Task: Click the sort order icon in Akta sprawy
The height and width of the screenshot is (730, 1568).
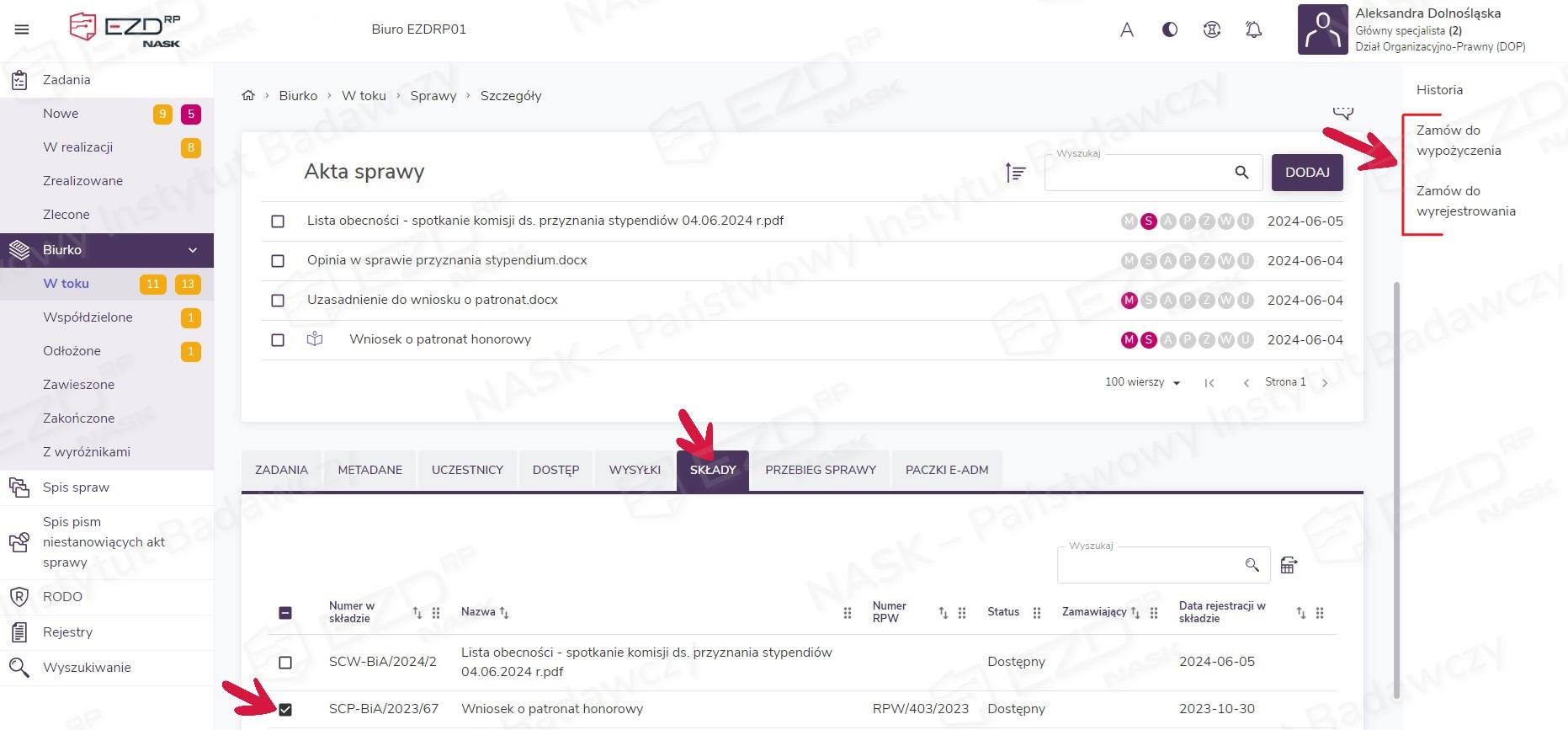Action: point(1015,173)
